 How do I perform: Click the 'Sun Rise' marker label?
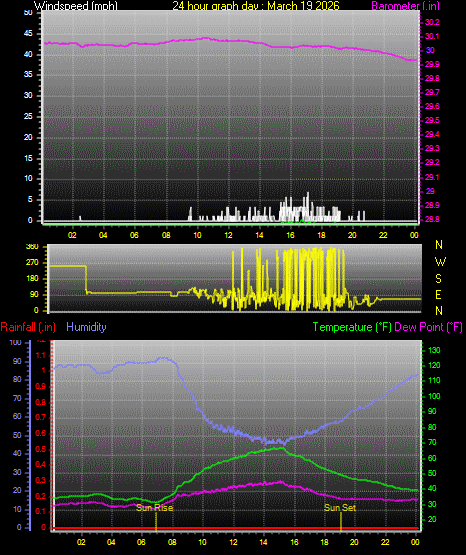[155, 508]
